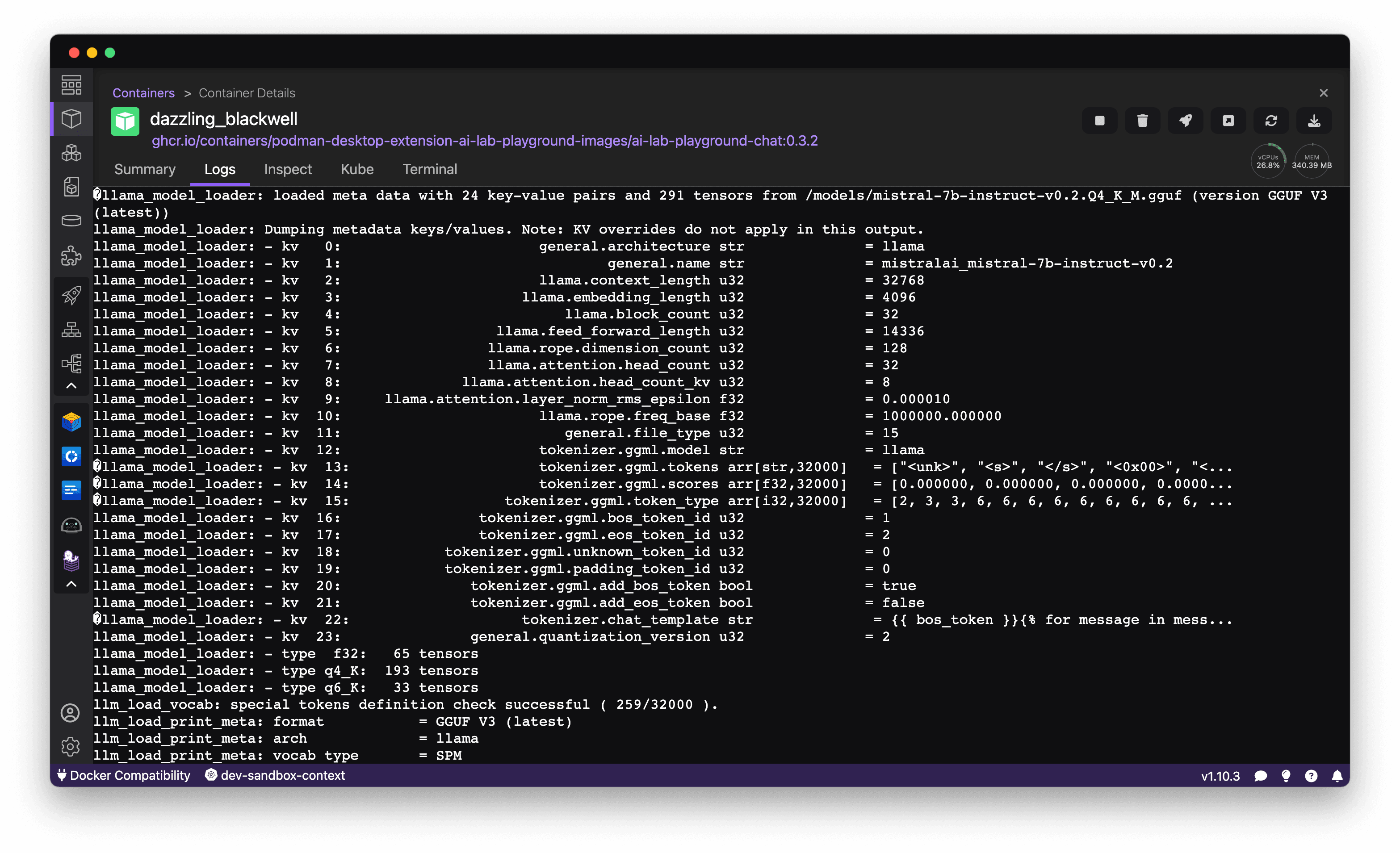Screen dimensions: 1400x853
Task: Open the Accounts icon in sidebar
Action: pyautogui.click(x=71, y=713)
